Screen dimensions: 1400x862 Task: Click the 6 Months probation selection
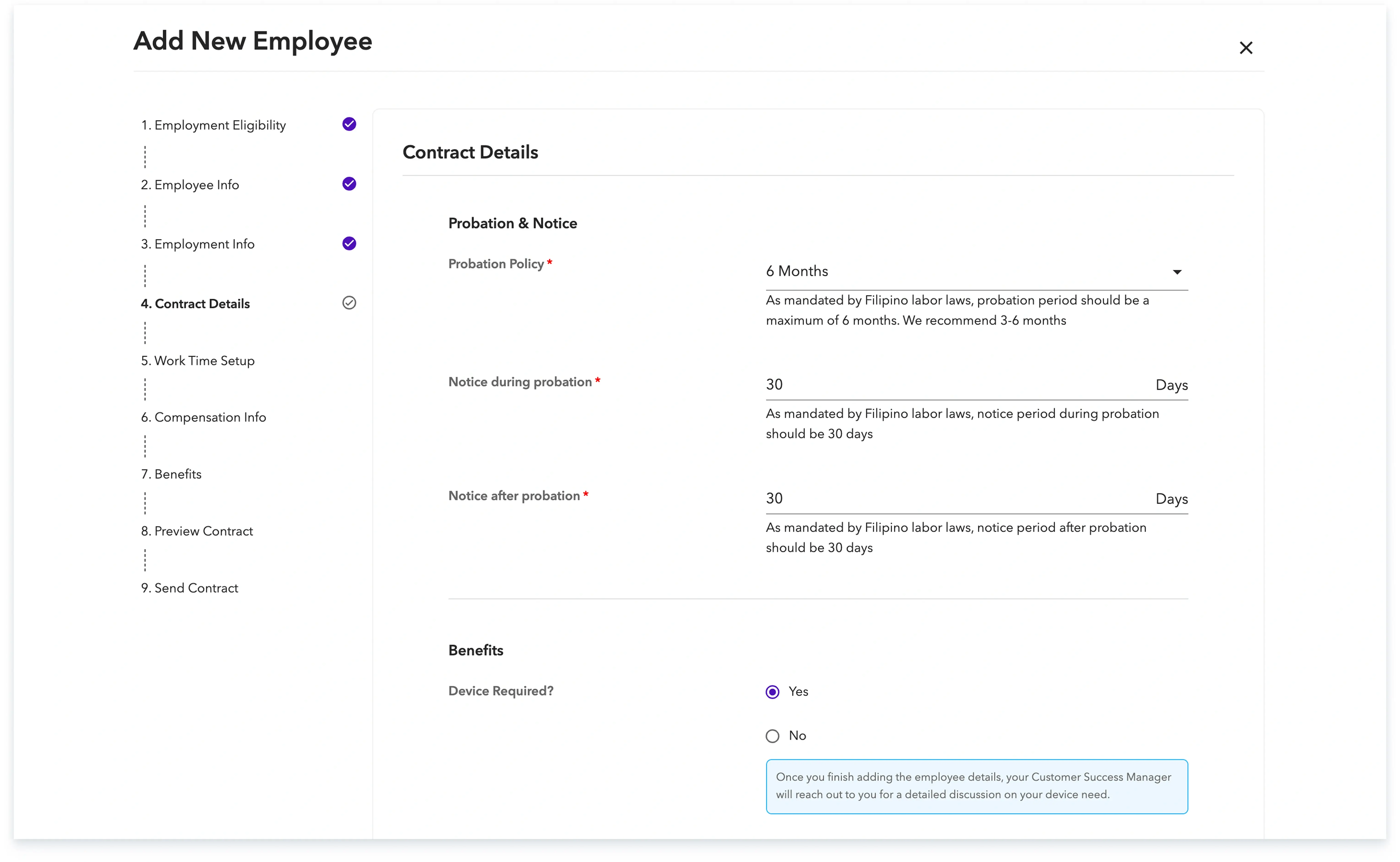pyautogui.click(x=797, y=271)
